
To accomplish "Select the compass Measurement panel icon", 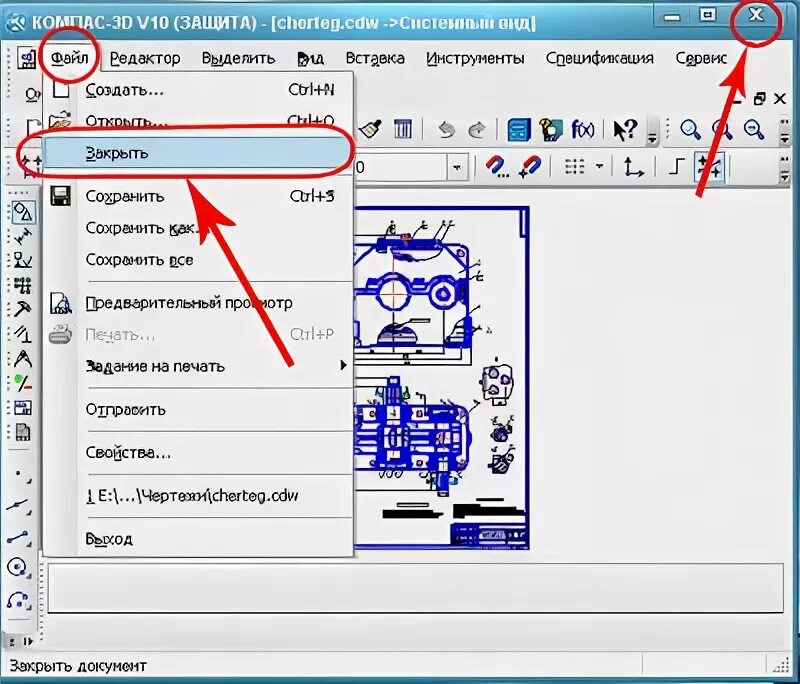I will pos(23,359).
